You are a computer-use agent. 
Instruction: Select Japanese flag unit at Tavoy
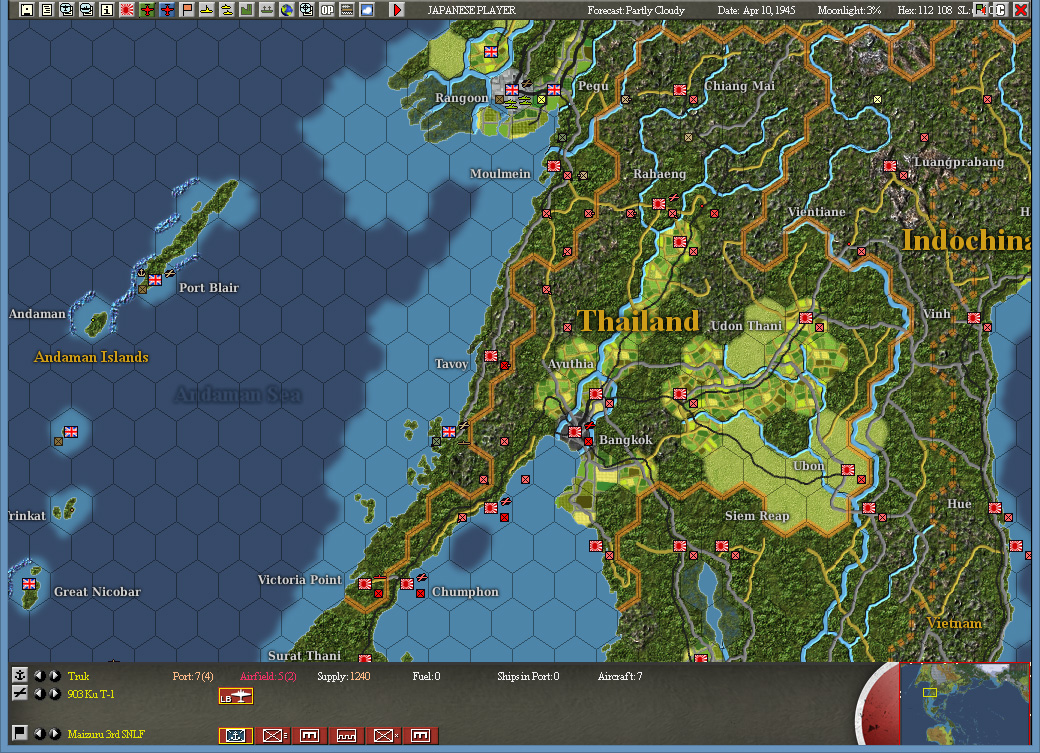click(x=491, y=356)
